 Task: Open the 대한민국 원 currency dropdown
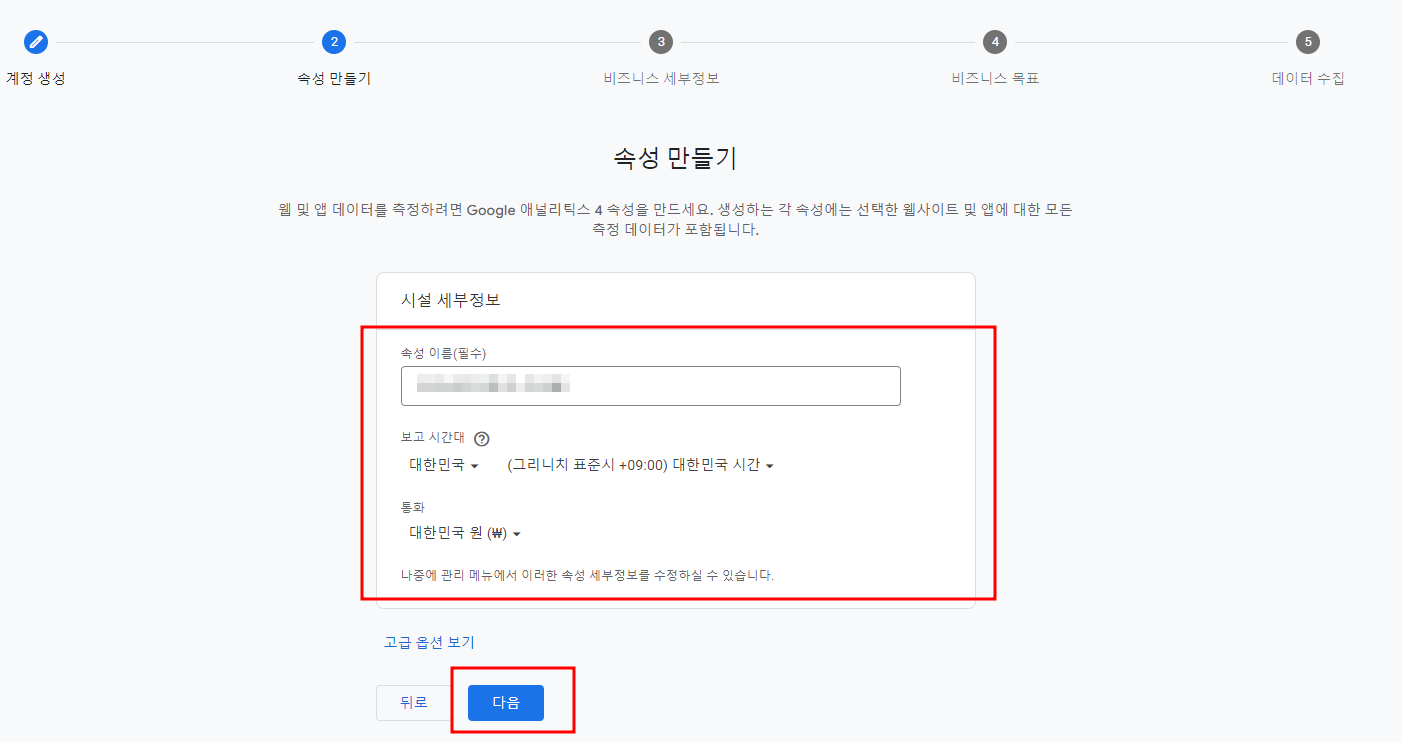462,533
